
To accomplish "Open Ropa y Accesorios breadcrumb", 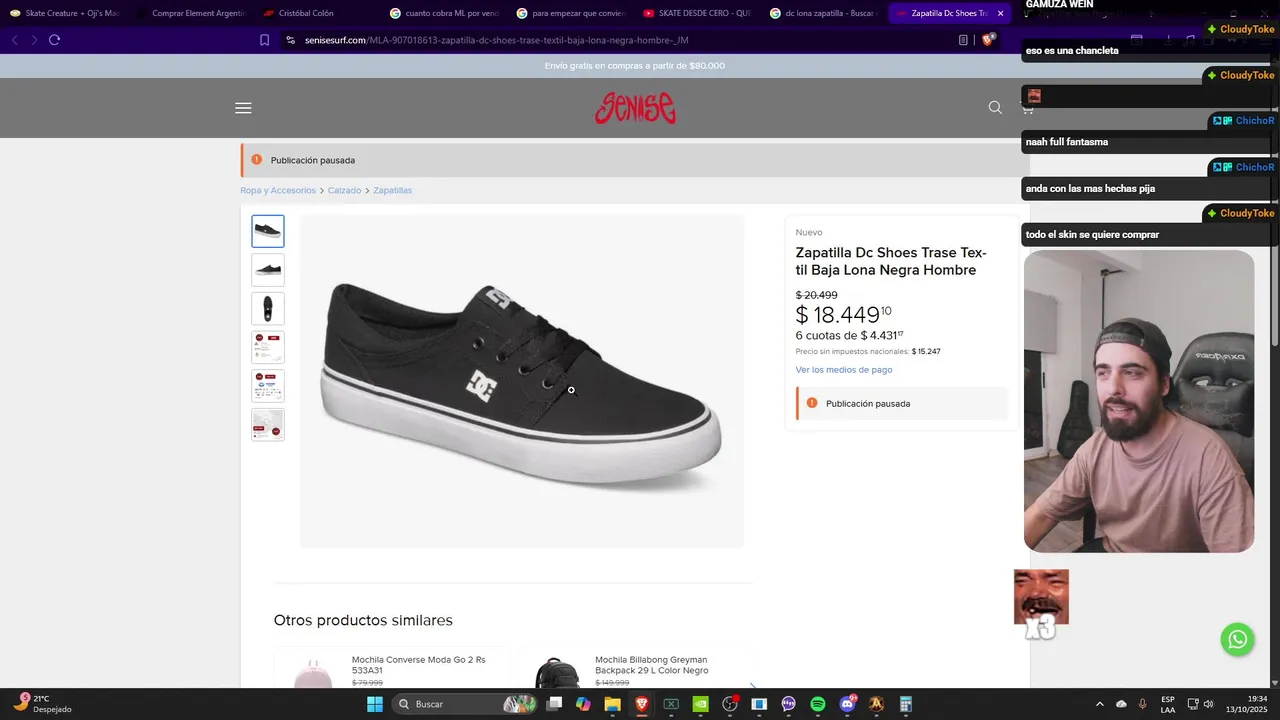I will click(x=278, y=190).
